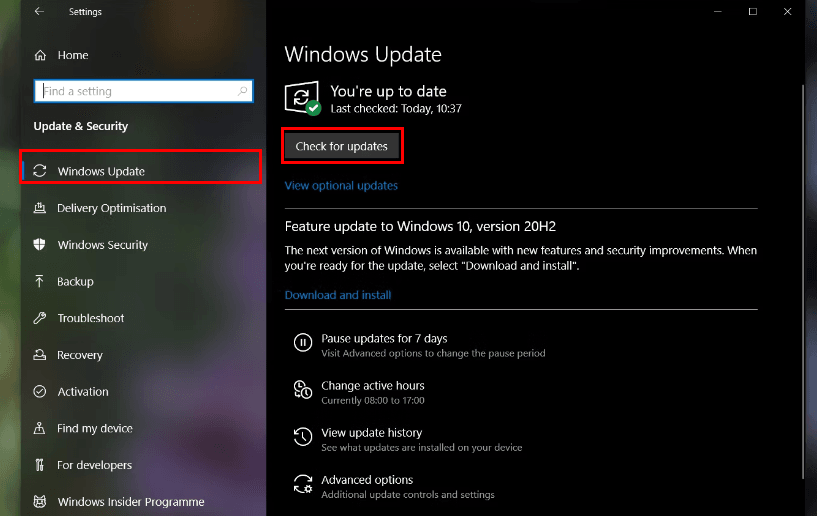Click the Windows Update sync icon in sidebar
The height and width of the screenshot is (516, 817).
click(x=40, y=171)
